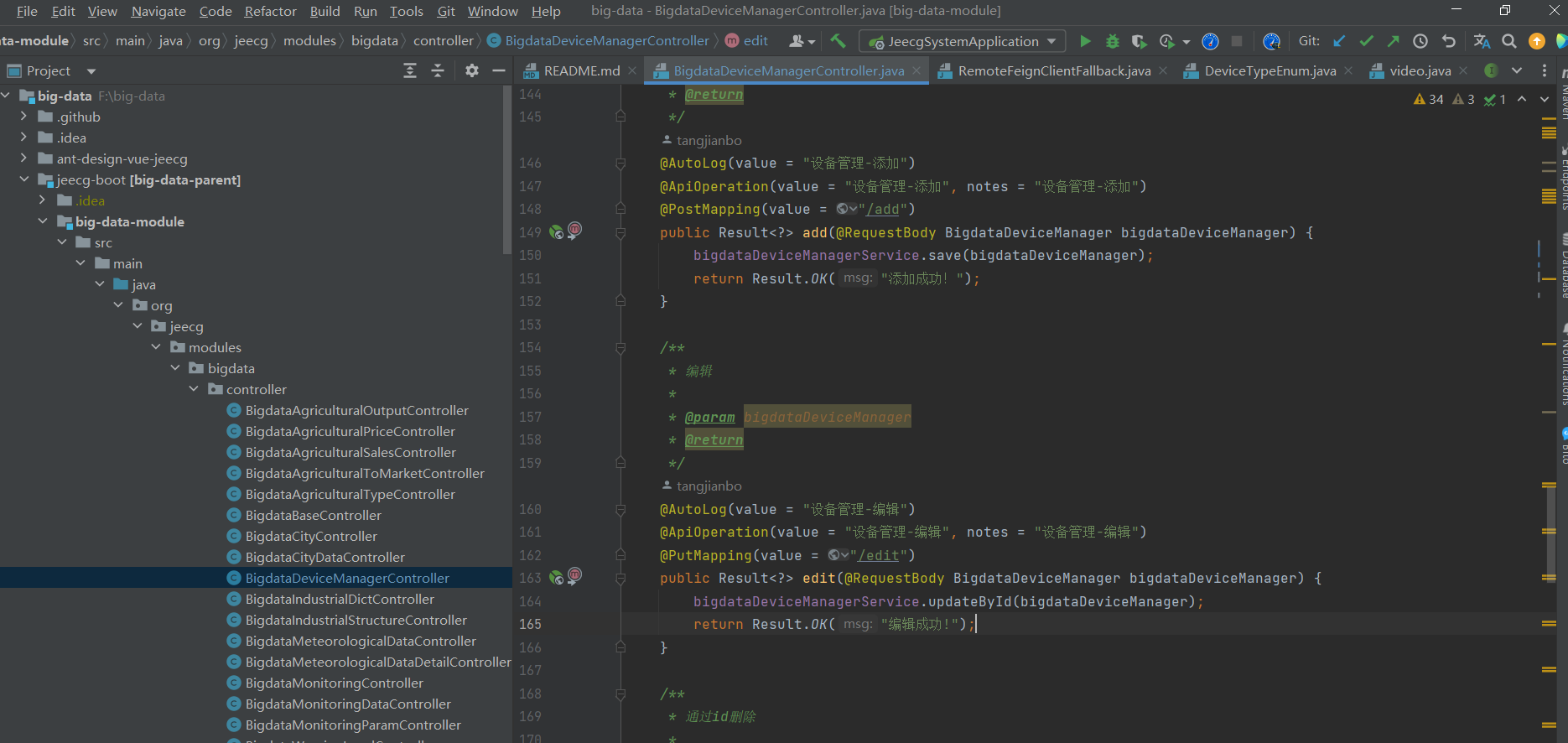Fold the @AutoLog annotation block at line 146

(620, 163)
